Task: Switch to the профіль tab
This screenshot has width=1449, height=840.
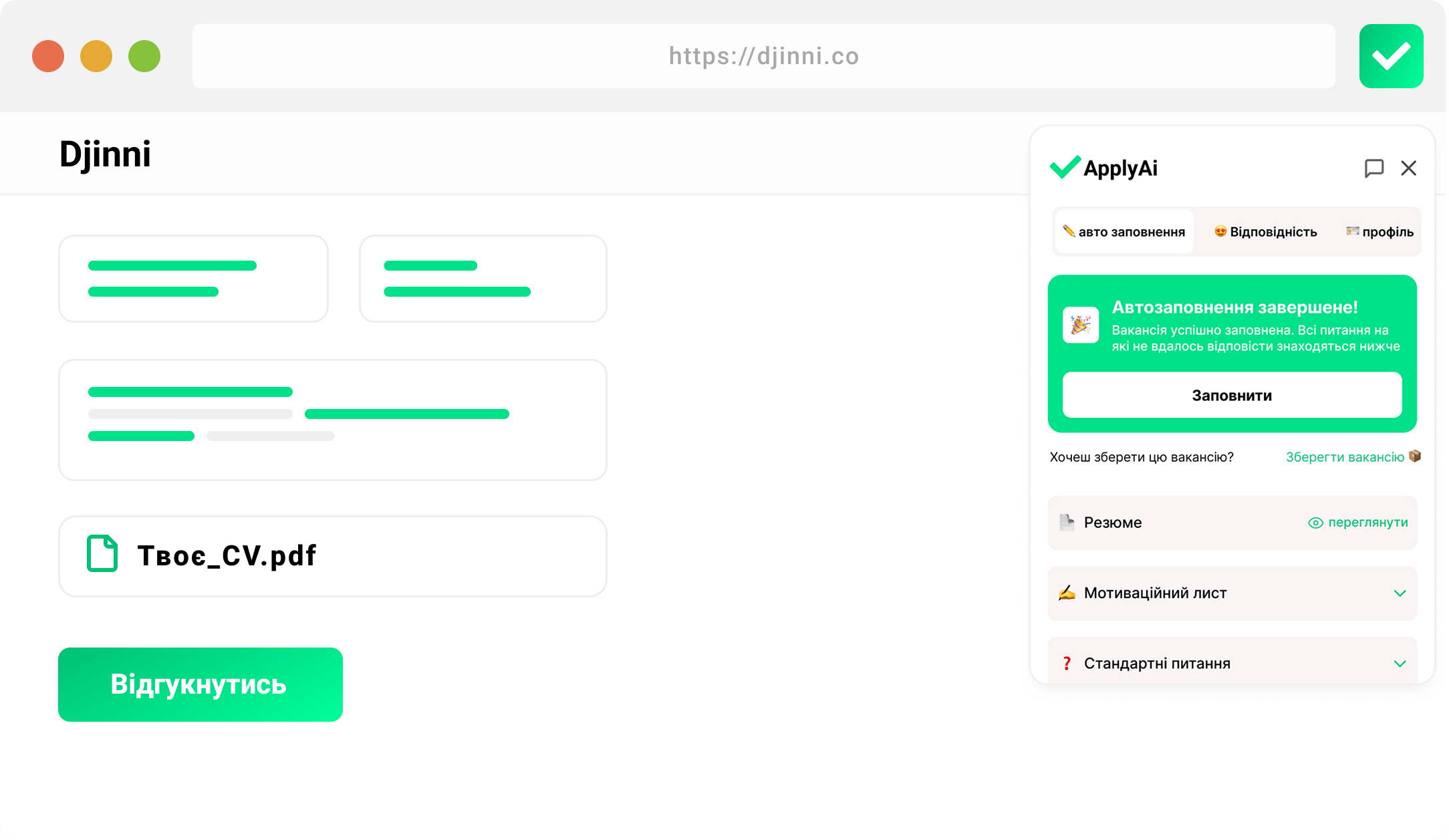Action: click(x=1379, y=232)
